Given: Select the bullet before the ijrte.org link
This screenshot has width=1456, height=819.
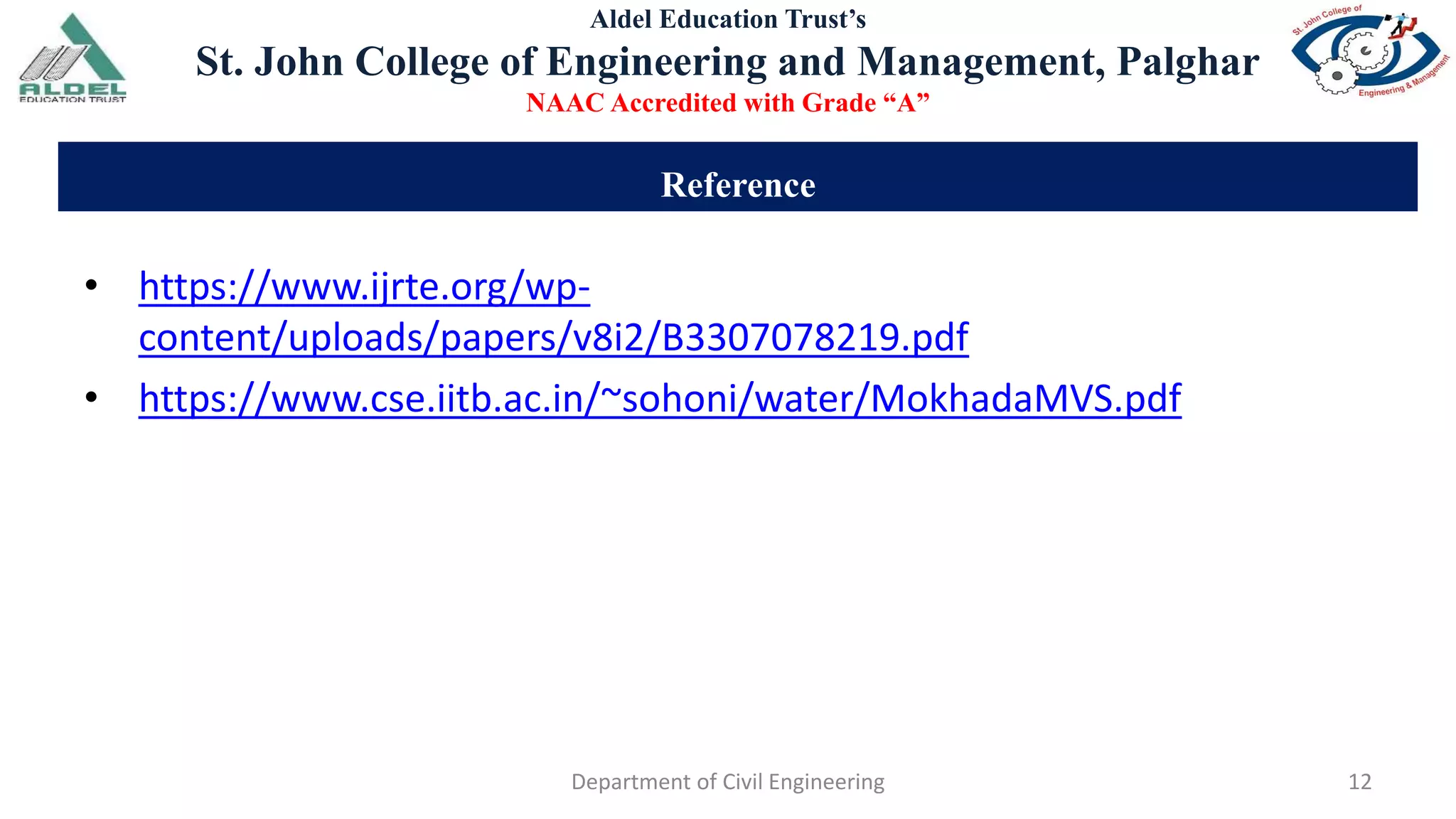Looking at the screenshot, I should pyautogui.click(x=90, y=286).
